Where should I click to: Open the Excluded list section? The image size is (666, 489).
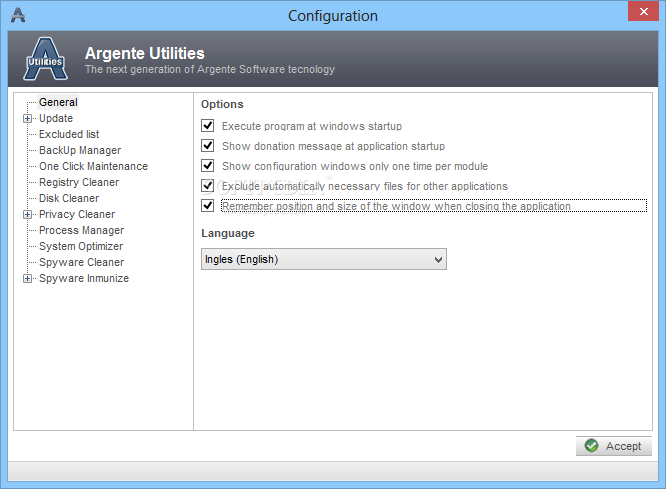coord(69,134)
